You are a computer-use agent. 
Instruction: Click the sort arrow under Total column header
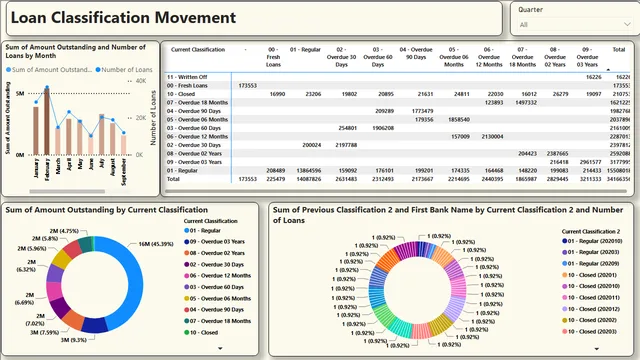click(x=608, y=70)
